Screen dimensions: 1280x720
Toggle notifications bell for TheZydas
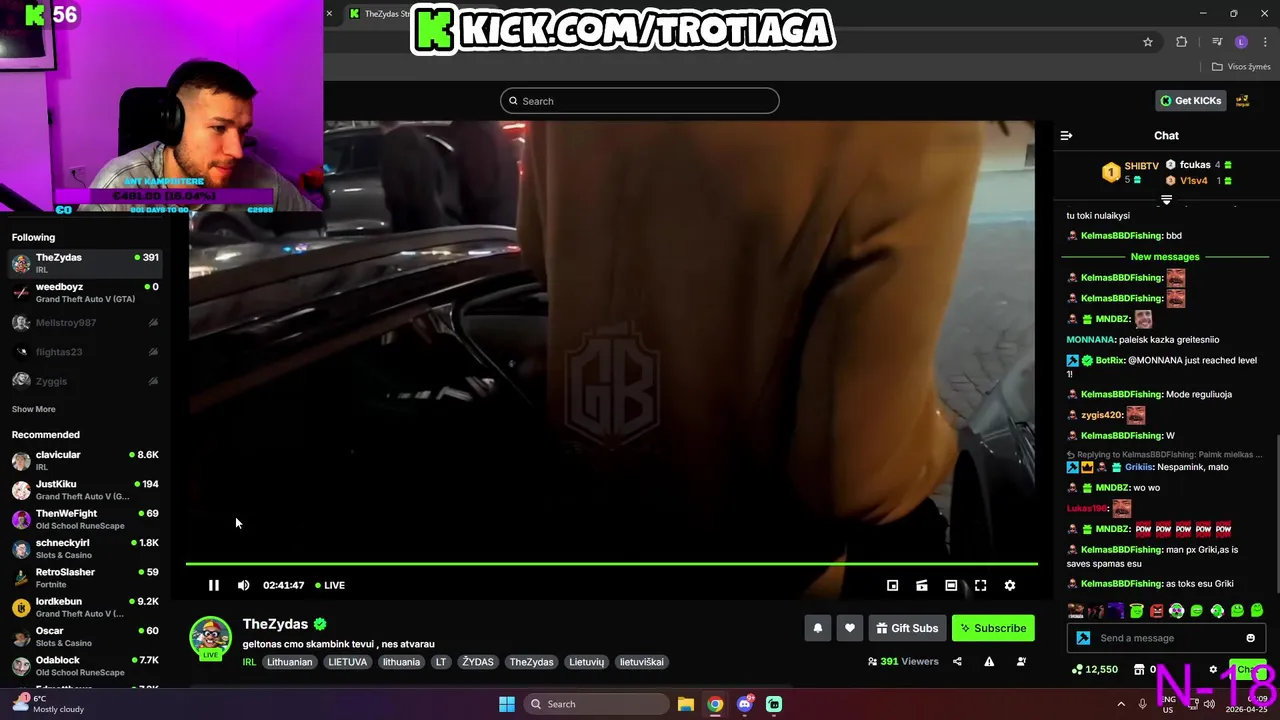point(817,628)
